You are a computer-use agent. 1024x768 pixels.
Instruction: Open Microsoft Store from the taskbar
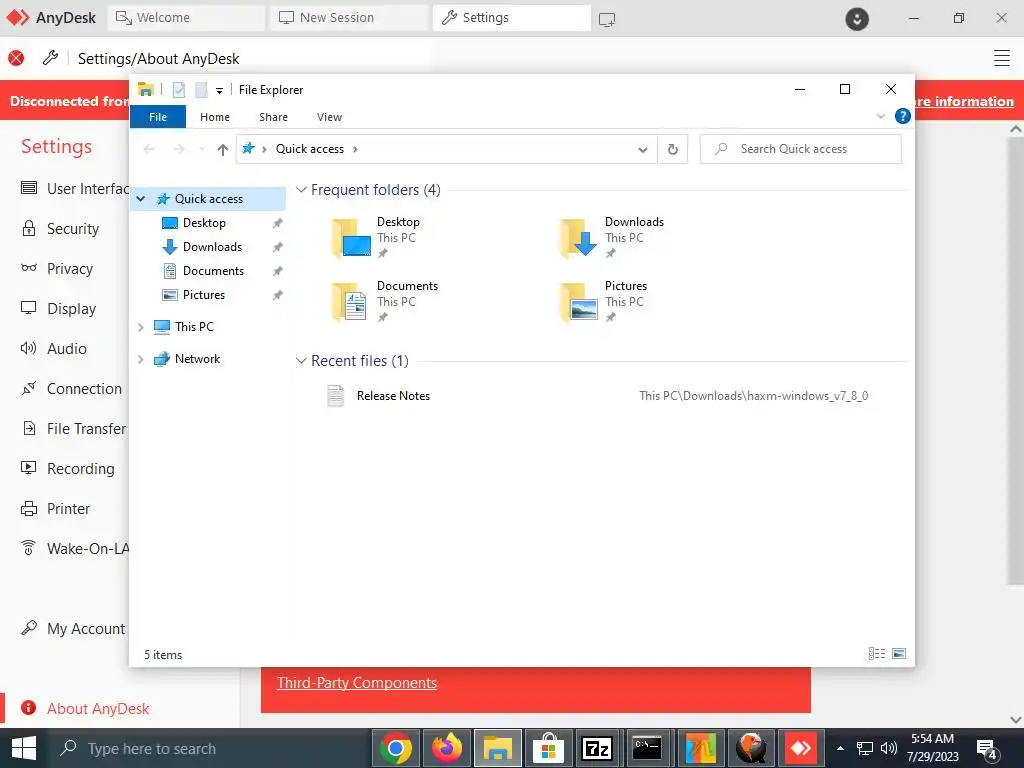pyautogui.click(x=549, y=748)
